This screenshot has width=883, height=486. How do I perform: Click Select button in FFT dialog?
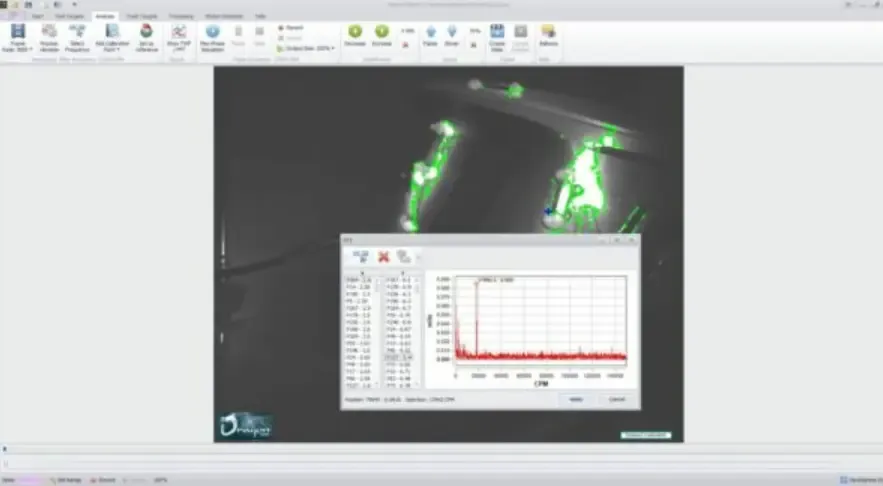[576, 399]
